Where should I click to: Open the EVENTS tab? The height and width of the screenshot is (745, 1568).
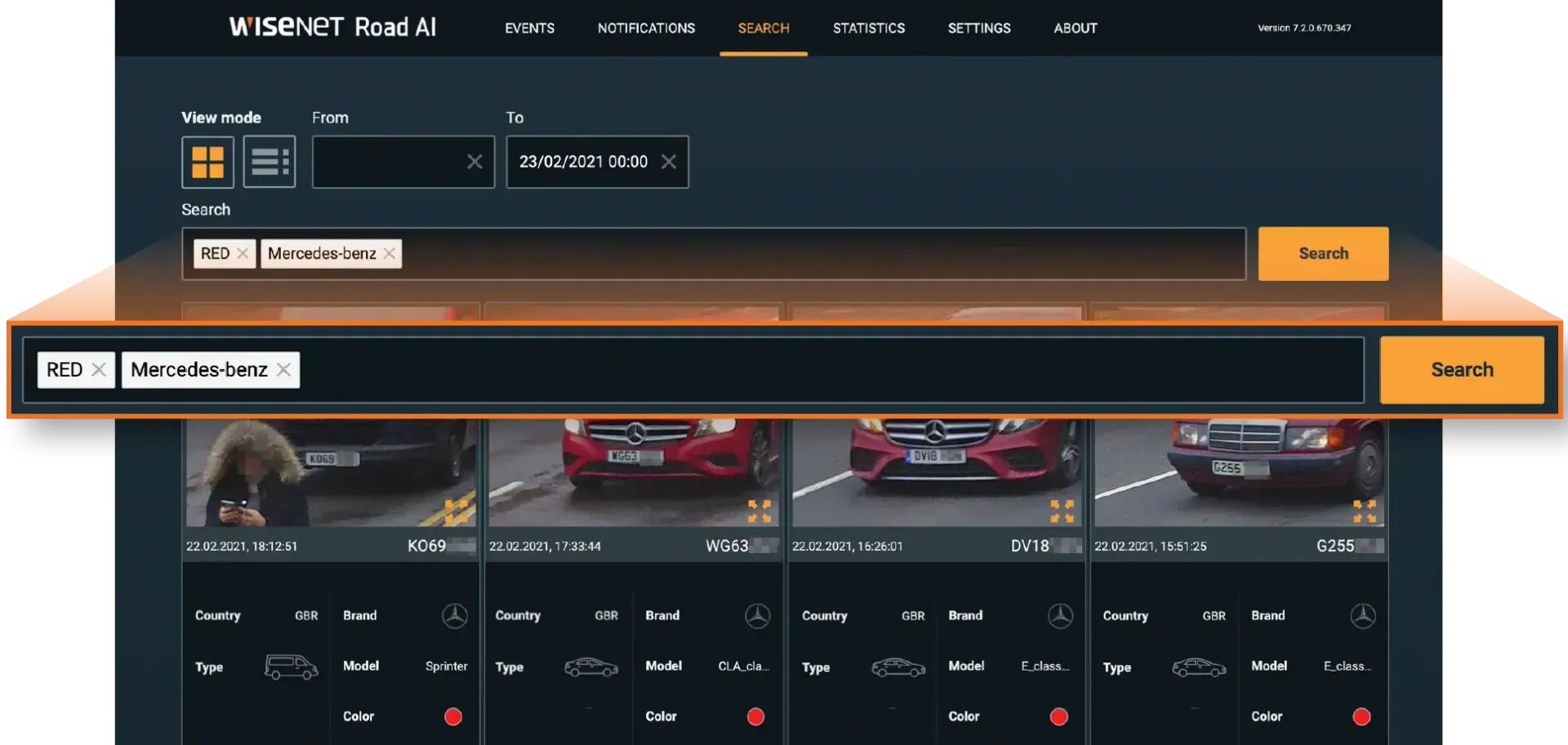coord(529,28)
